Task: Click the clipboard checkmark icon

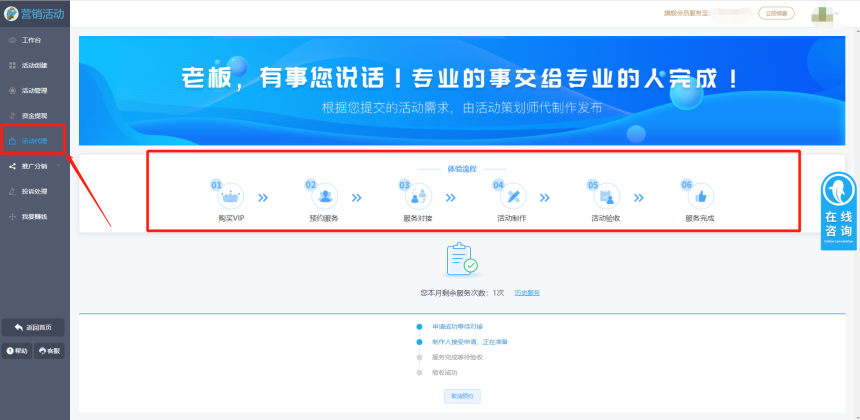Action: click(x=461, y=260)
